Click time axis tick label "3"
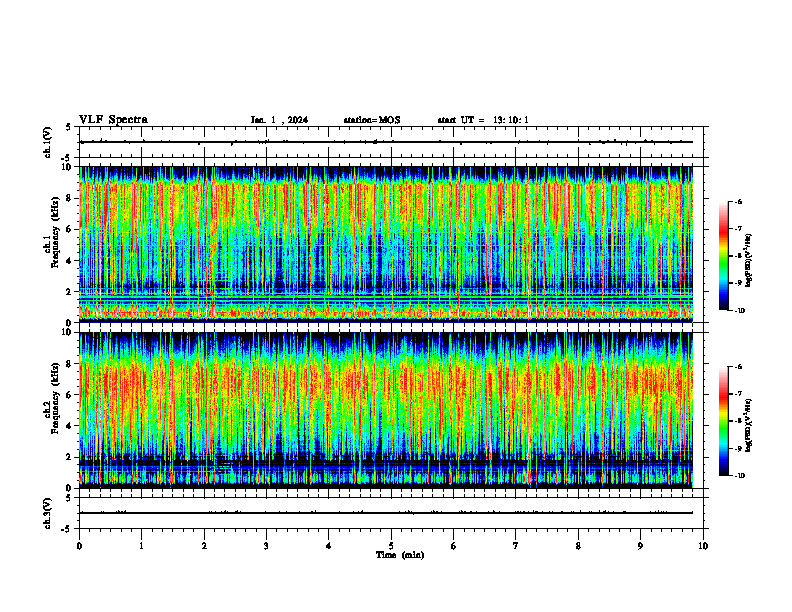Viewport: 792px width, 612px height. [266, 546]
